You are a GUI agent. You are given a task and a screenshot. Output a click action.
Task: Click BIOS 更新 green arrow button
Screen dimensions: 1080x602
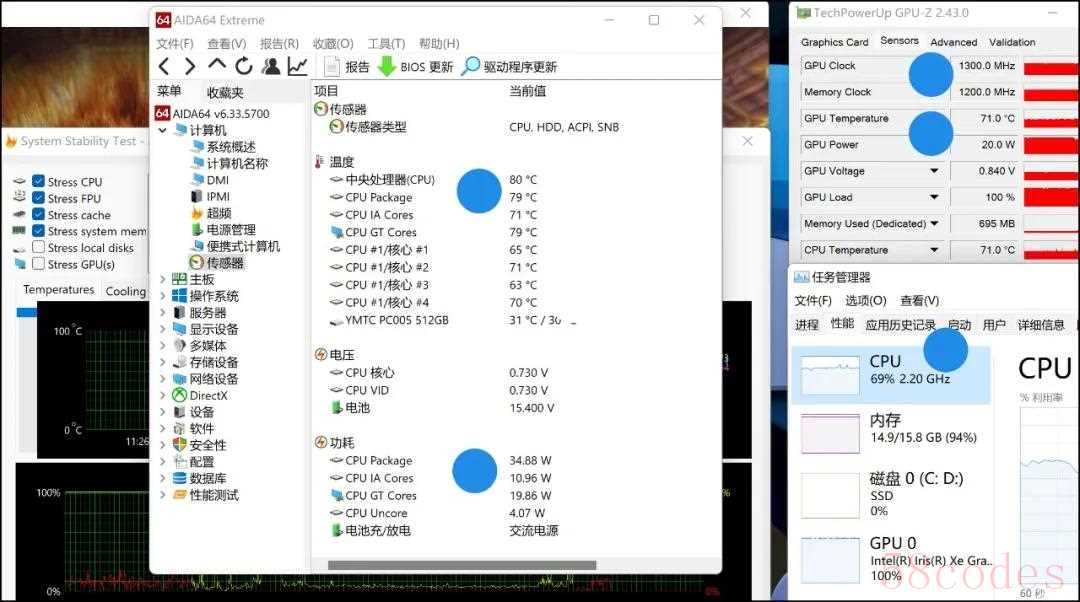coord(415,67)
